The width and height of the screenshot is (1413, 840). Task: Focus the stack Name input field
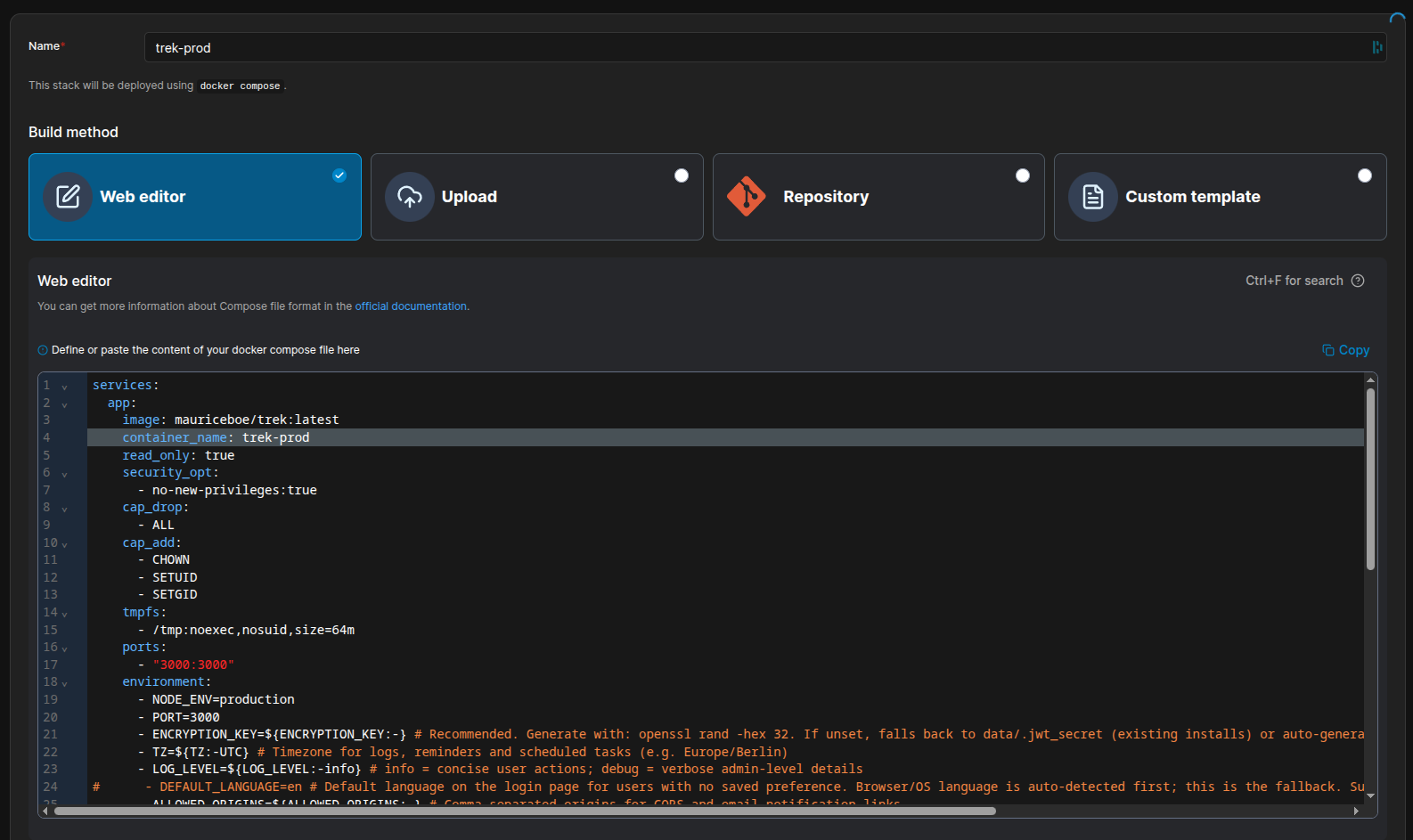pyautogui.click(x=765, y=47)
